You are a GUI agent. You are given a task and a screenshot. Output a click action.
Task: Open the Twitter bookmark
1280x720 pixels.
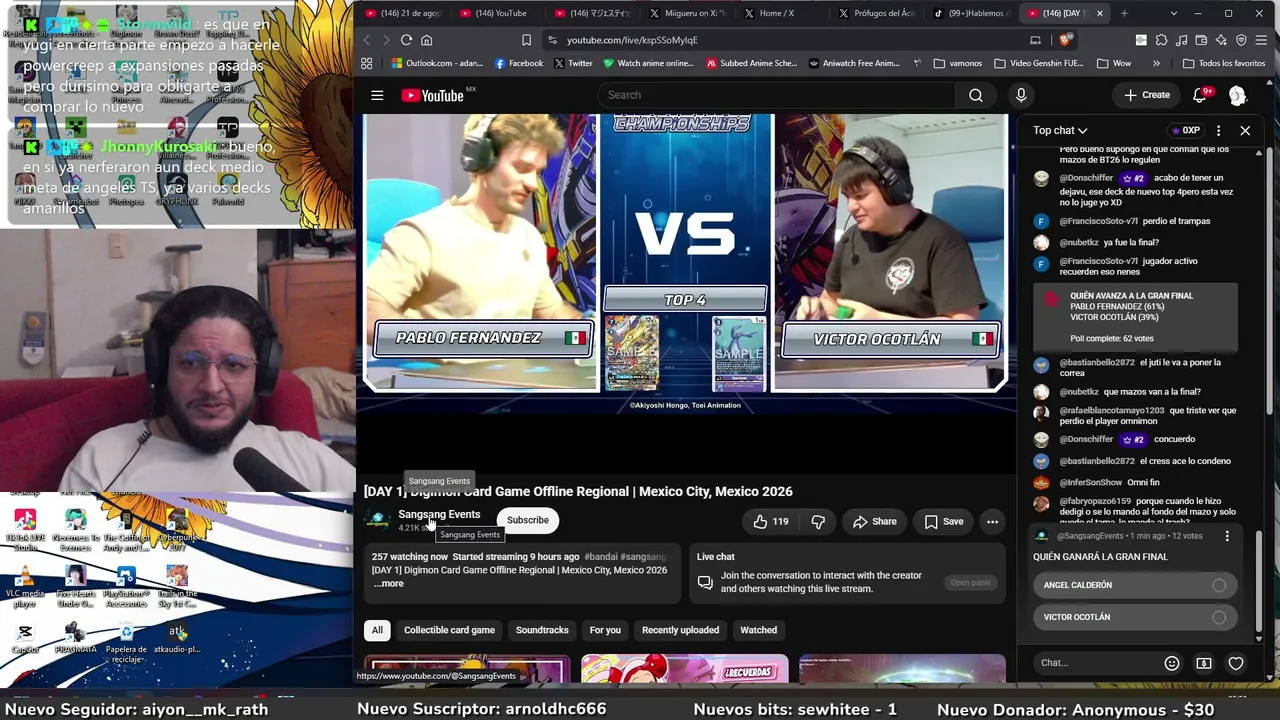click(x=573, y=63)
